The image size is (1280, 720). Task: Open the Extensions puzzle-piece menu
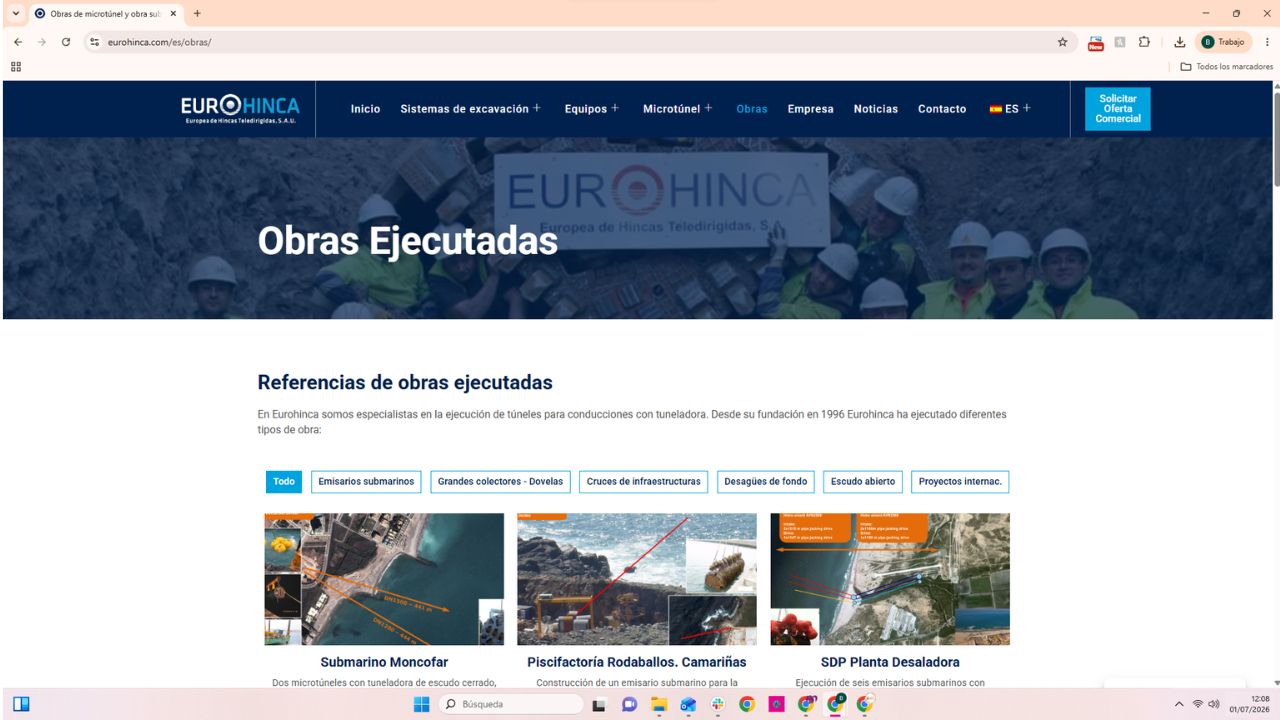click(x=1144, y=42)
